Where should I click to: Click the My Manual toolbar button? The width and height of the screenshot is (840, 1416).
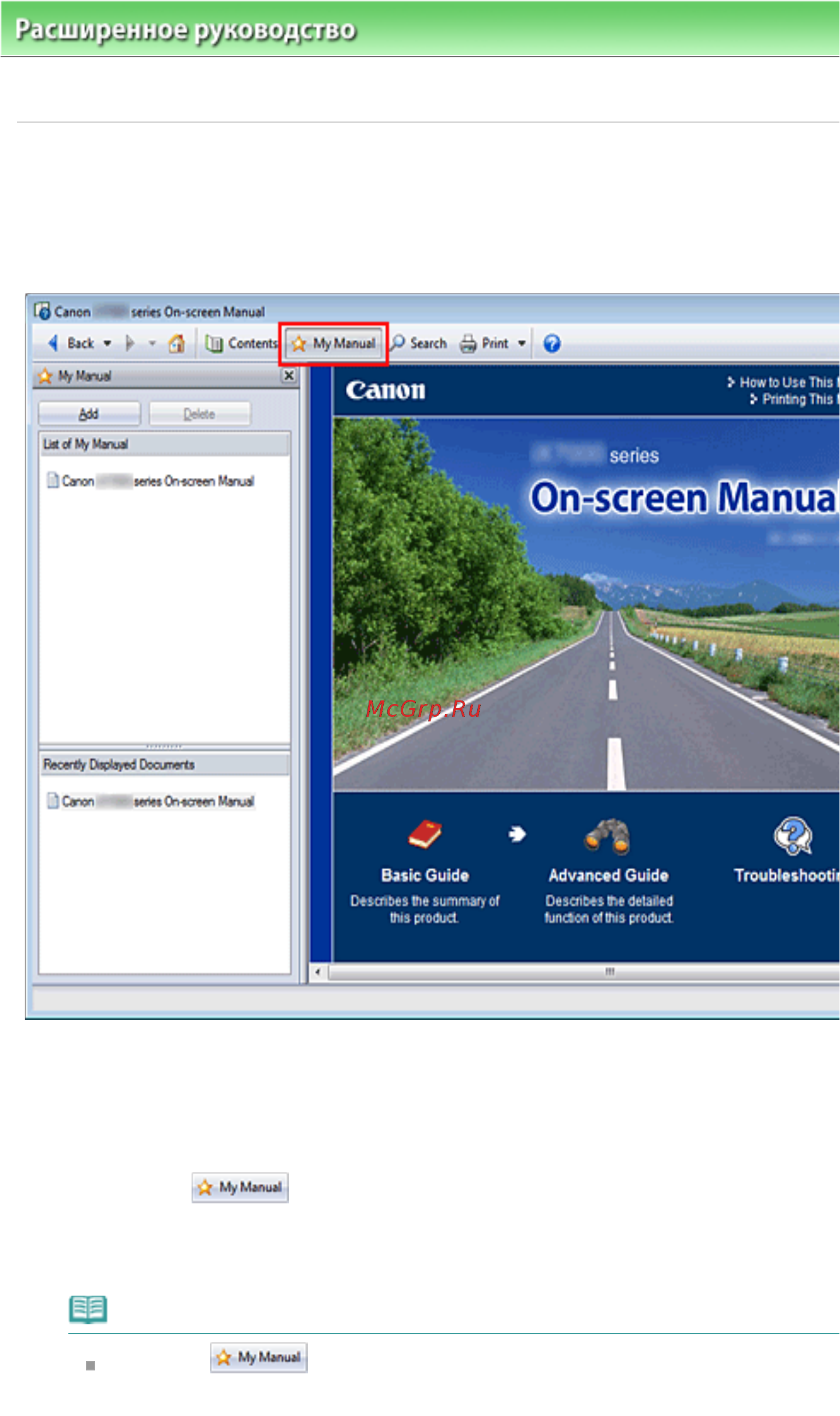pyautogui.click(x=334, y=343)
